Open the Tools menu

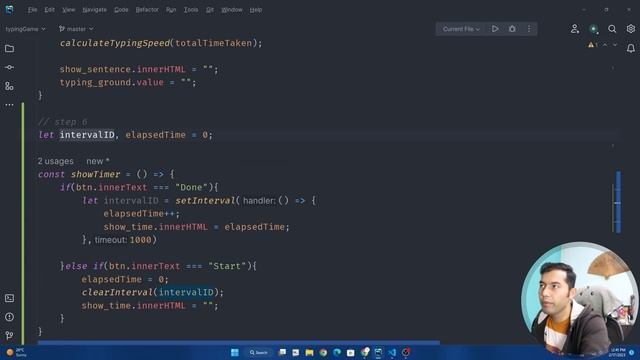pos(191,10)
